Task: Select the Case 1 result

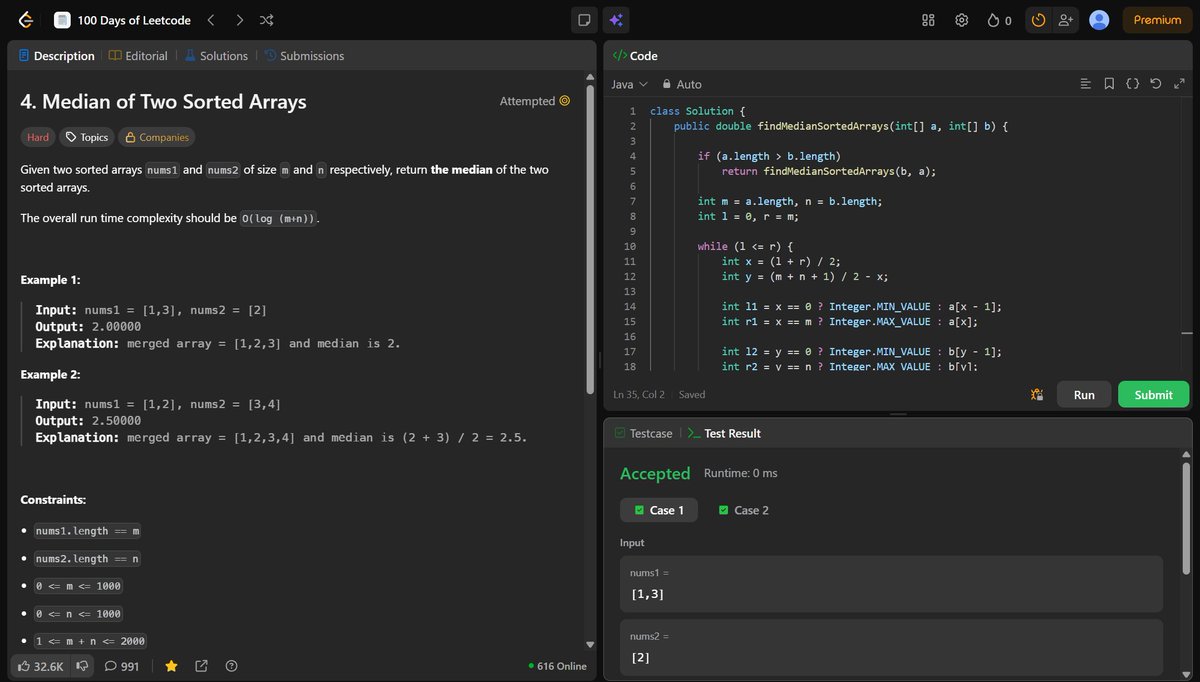Action: pos(659,510)
